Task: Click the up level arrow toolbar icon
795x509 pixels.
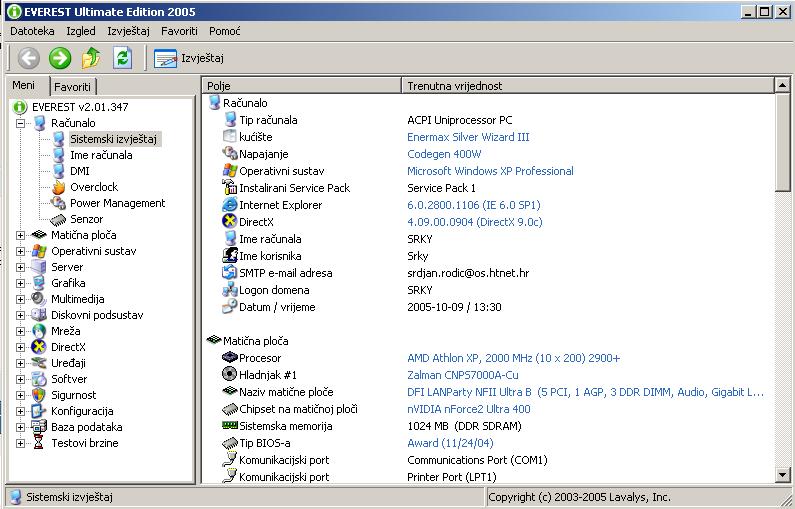Action: (91, 58)
